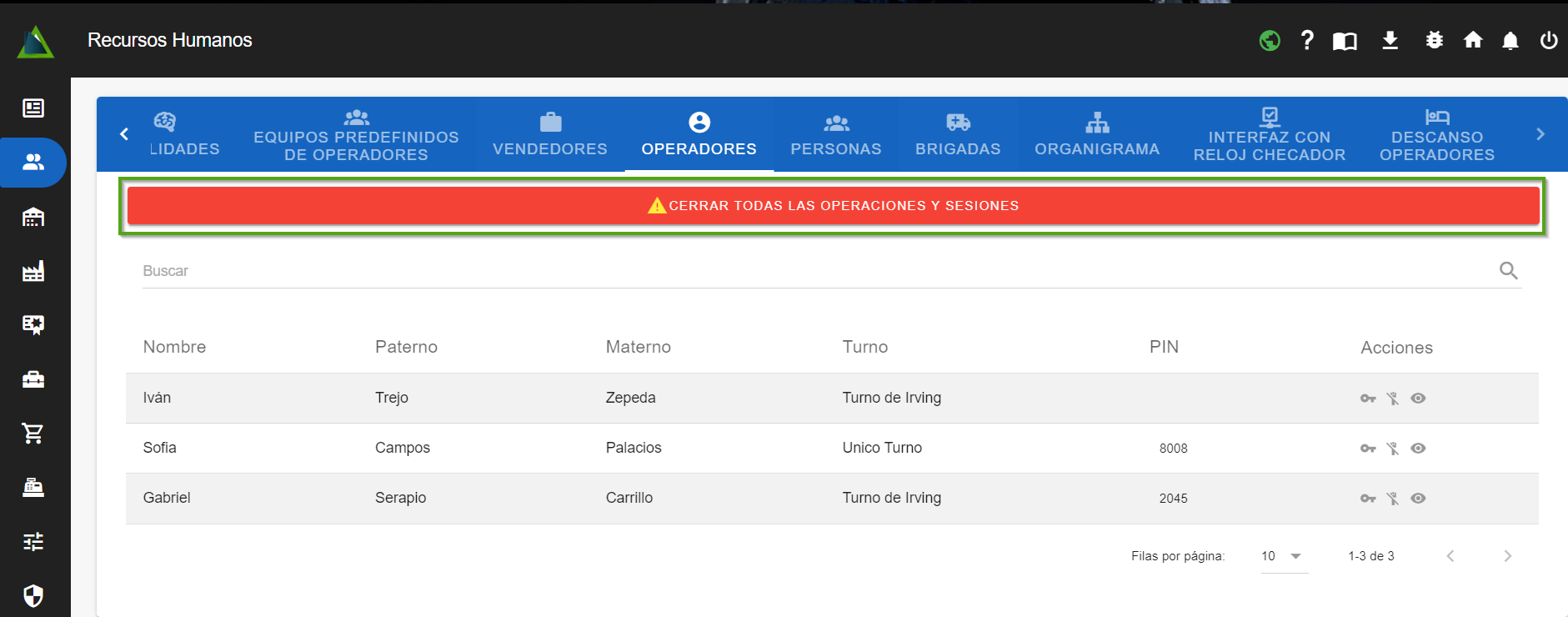Image resolution: width=1568 pixels, height=617 pixels.
Task: Open shopping cart section in sidebar
Action: 33,433
